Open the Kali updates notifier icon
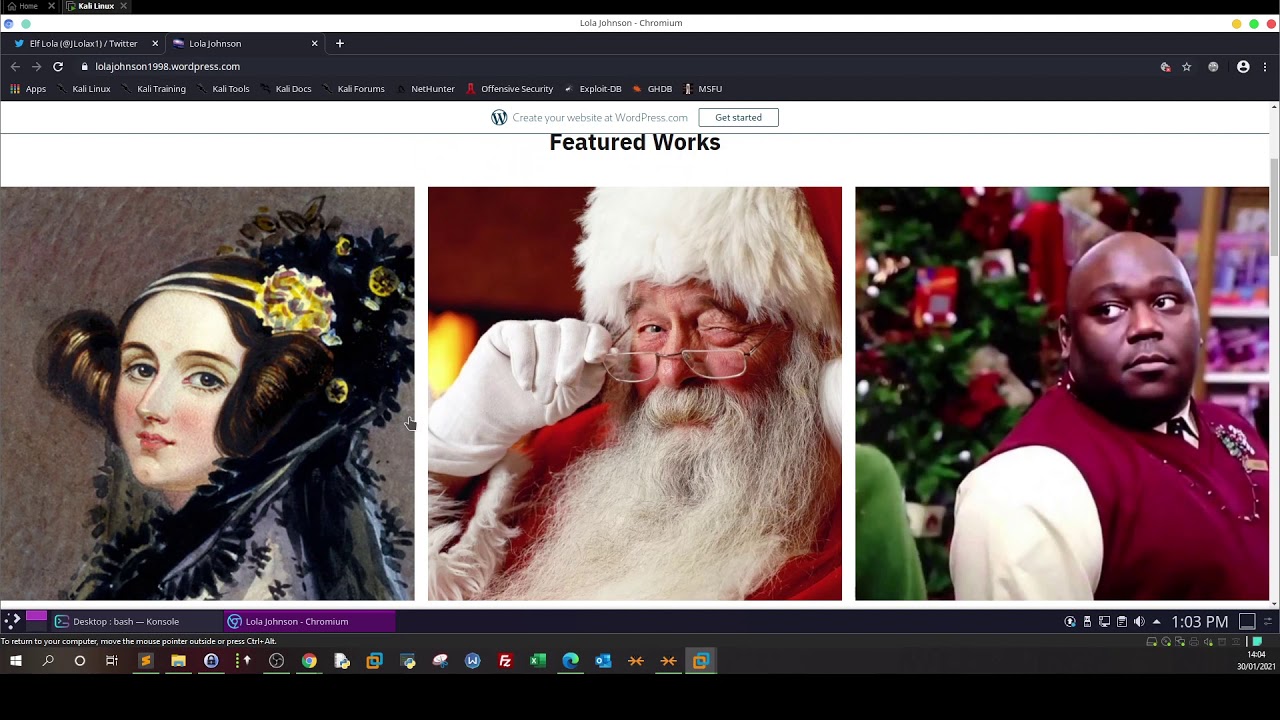The height and width of the screenshot is (720, 1280). coord(1070,622)
